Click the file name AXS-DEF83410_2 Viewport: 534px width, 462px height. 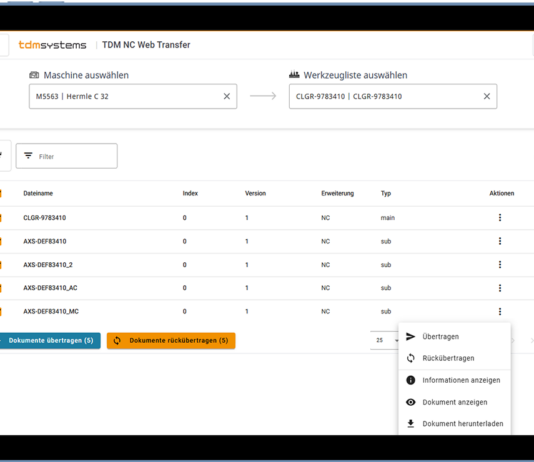click(x=48, y=265)
